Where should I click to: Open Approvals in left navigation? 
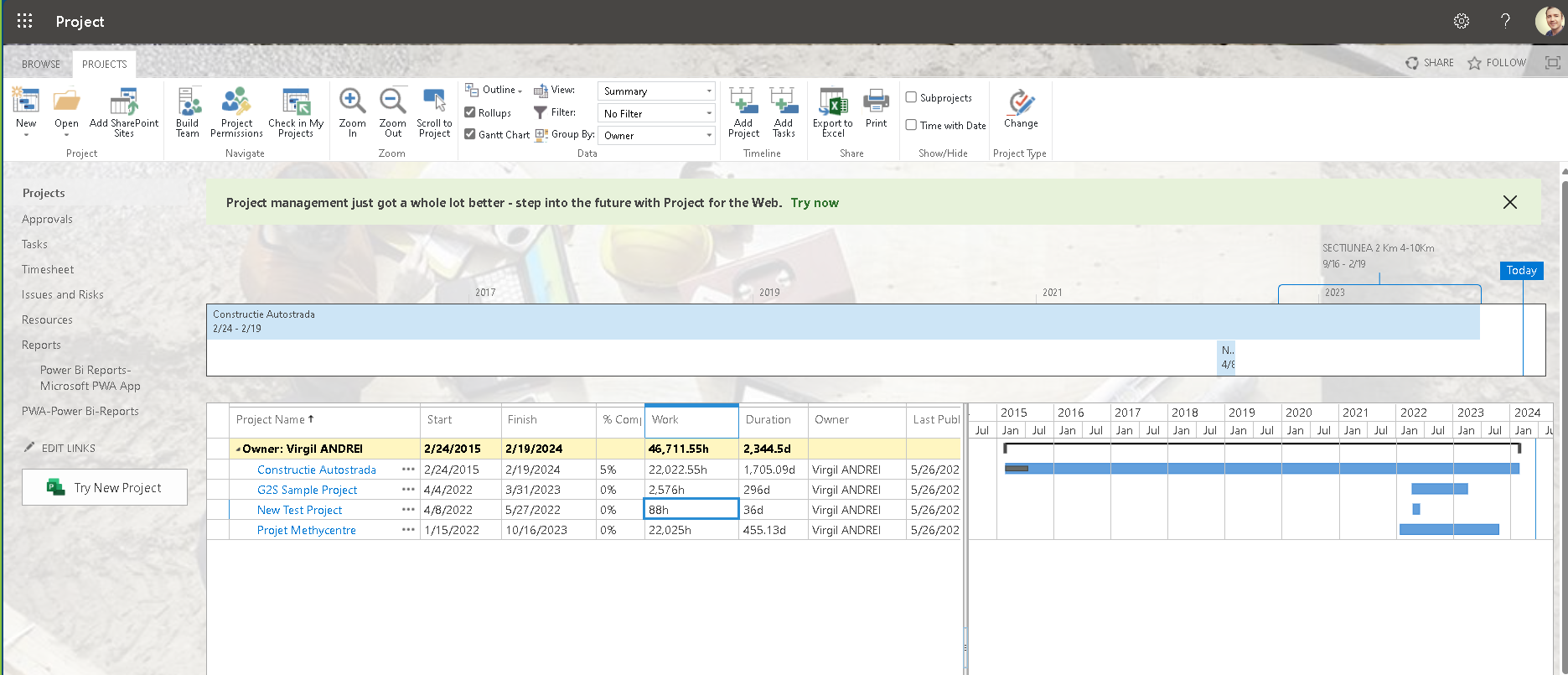click(x=47, y=219)
